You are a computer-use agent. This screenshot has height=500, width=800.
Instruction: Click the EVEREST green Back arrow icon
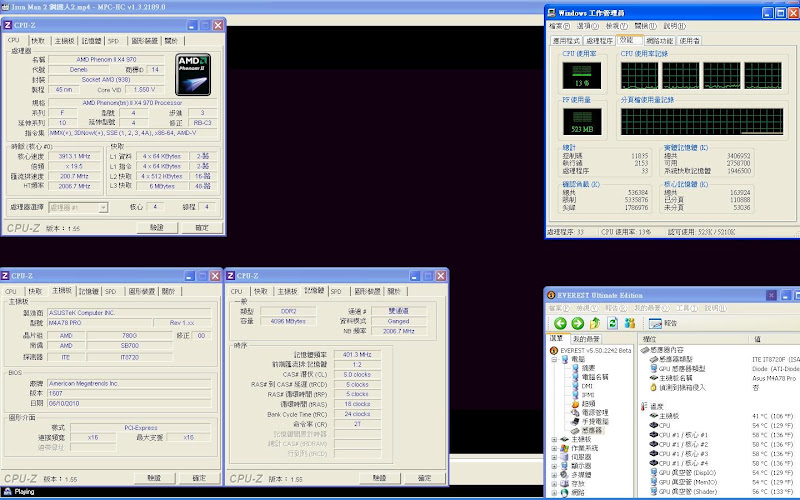pyautogui.click(x=560, y=323)
